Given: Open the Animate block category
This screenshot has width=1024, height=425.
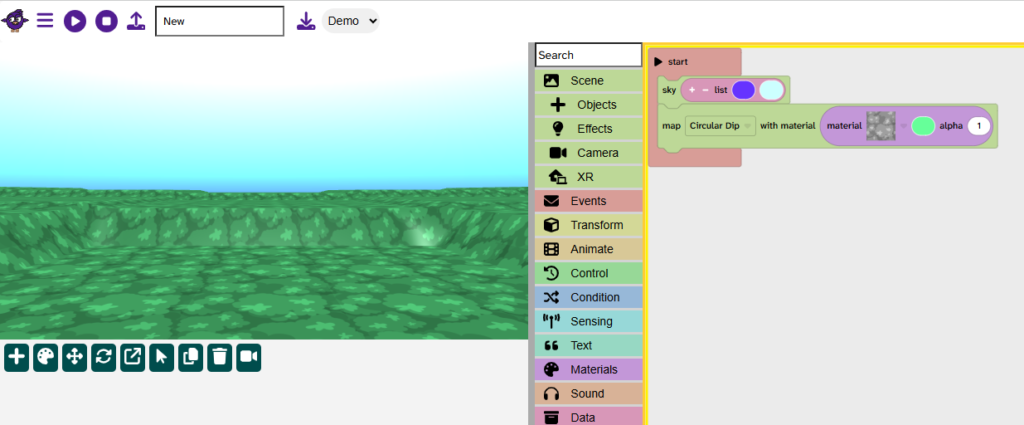Looking at the screenshot, I should pos(588,249).
